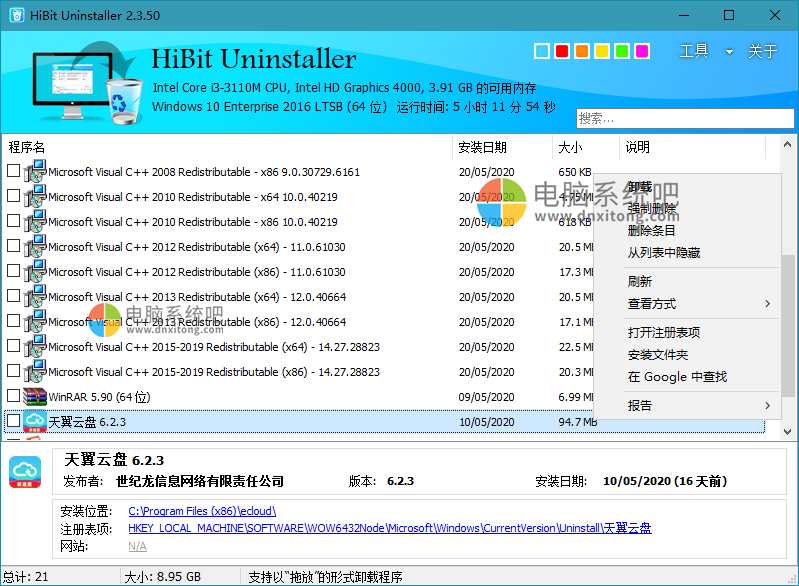The image size is (799, 586).
Task: Click icon of Visual C++ 2010 x64 10.0.40219
Action: pos(35,197)
